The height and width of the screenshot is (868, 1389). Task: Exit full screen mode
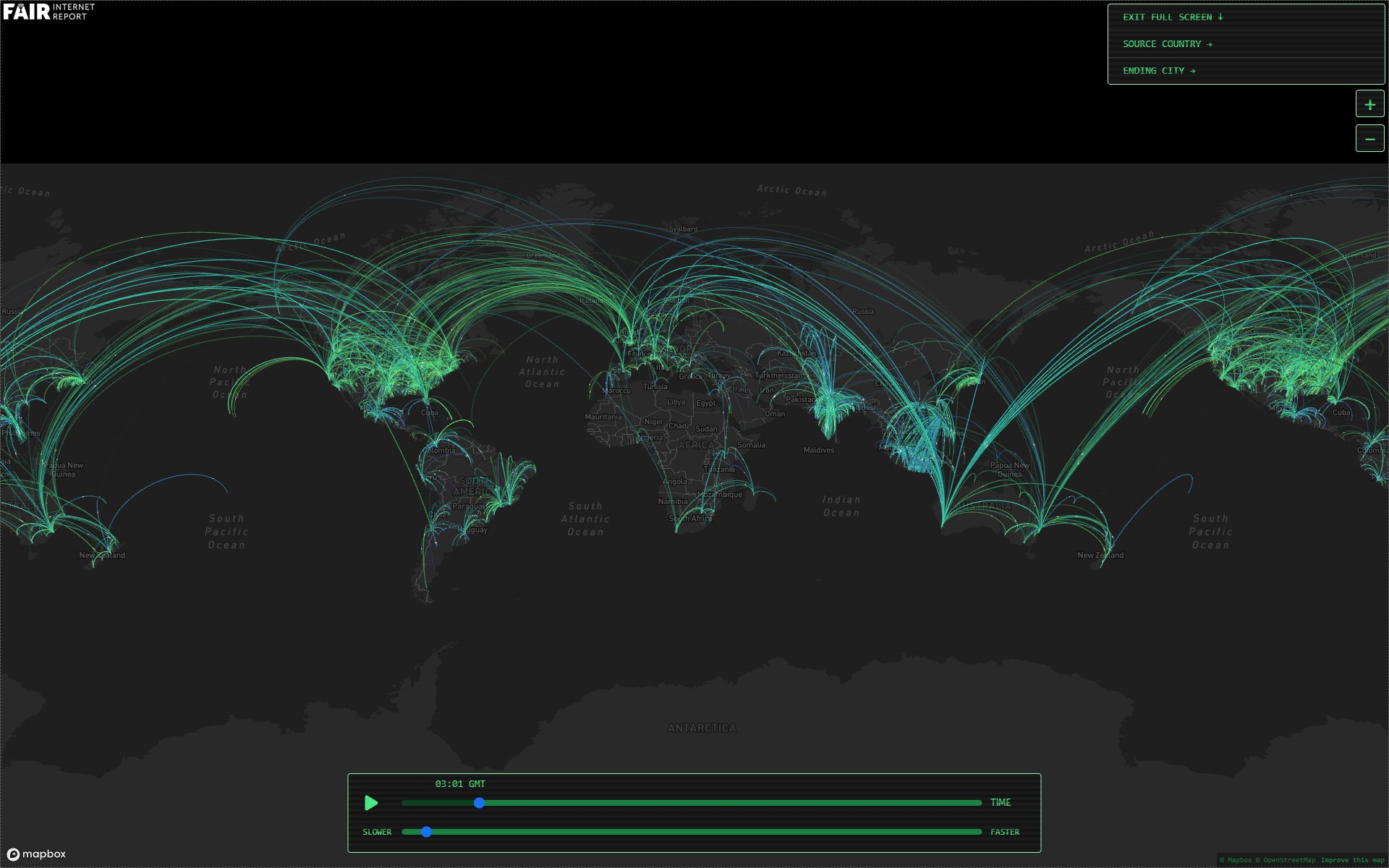1172,17
